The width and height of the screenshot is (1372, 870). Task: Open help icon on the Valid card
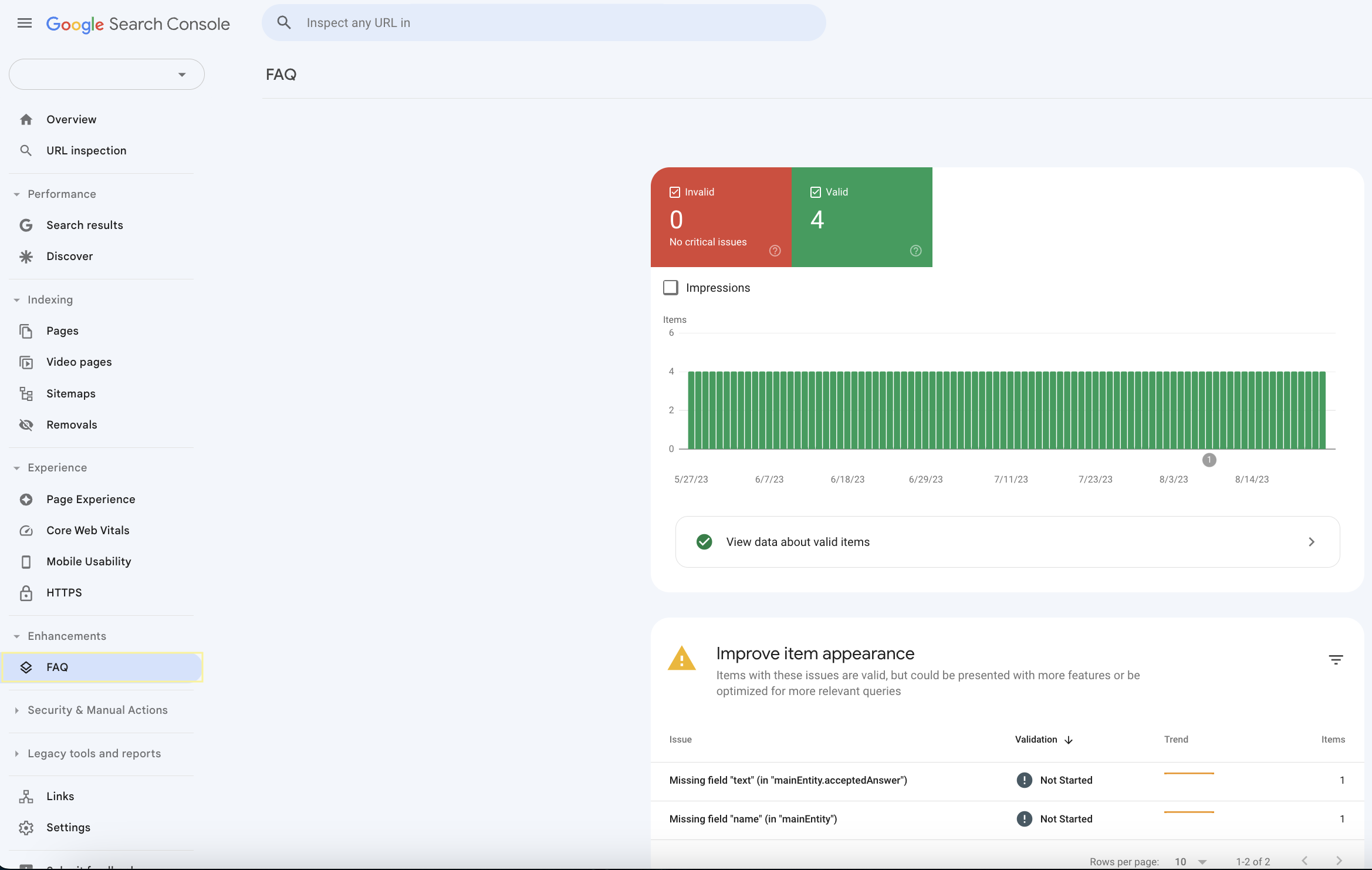[916, 251]
